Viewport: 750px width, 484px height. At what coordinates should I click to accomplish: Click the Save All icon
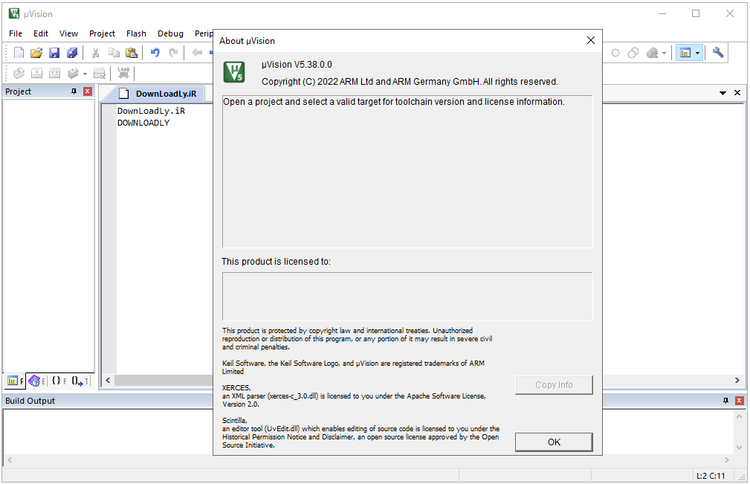71,53
